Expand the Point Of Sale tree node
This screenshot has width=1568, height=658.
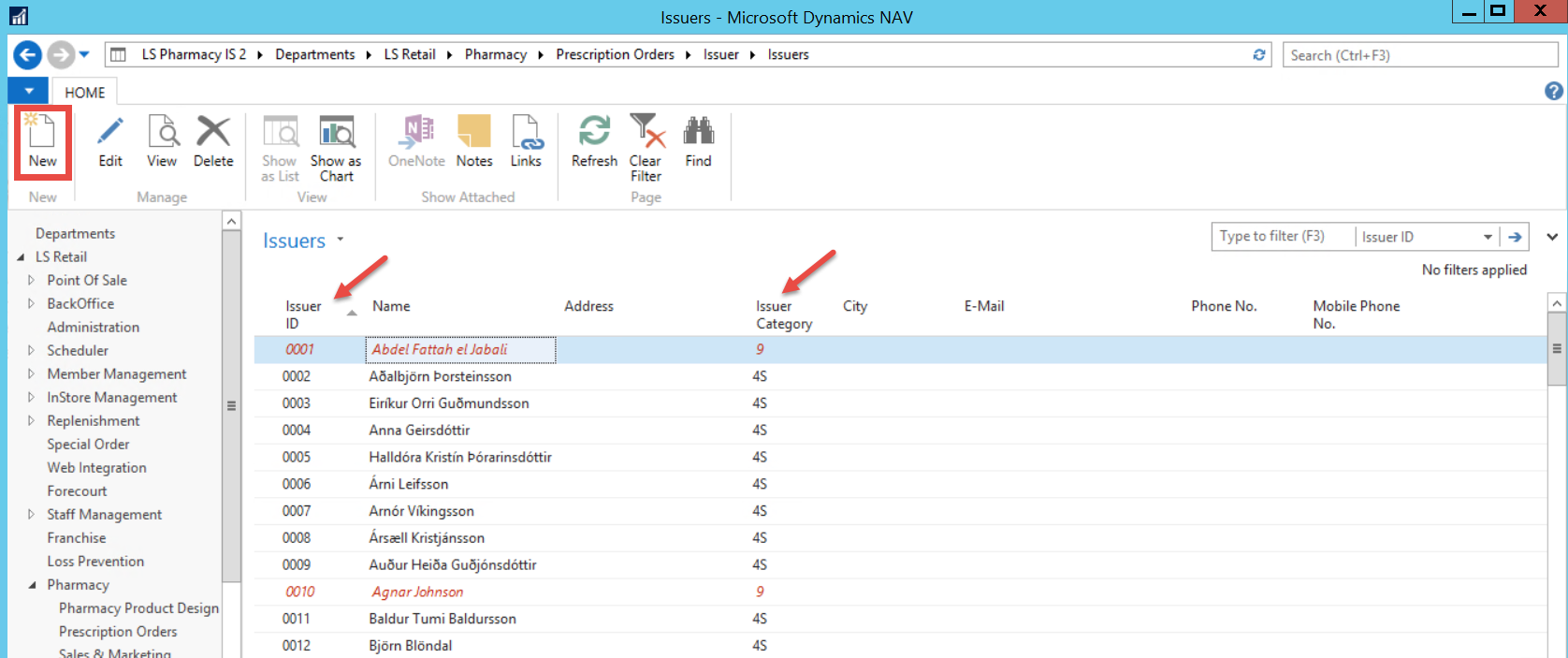(31, 280)
